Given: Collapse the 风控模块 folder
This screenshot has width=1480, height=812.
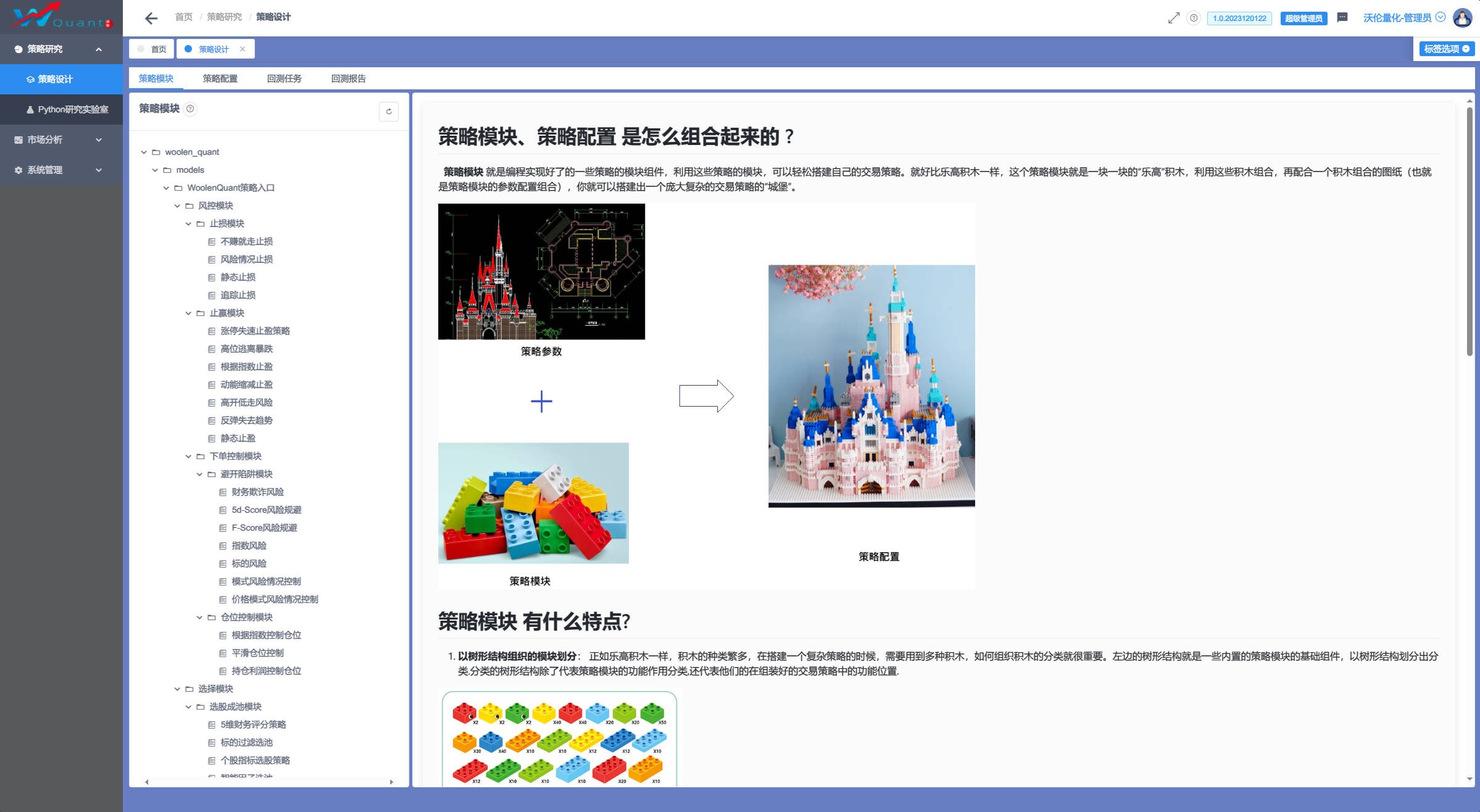Looking at the screenshot, I should tap(177, 206).
